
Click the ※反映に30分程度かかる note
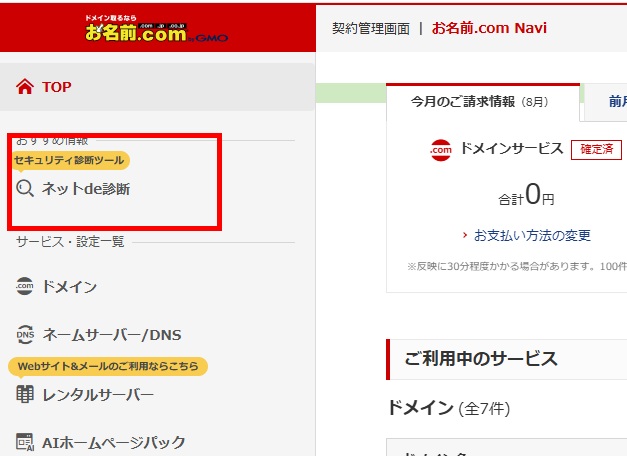[517, 266]
